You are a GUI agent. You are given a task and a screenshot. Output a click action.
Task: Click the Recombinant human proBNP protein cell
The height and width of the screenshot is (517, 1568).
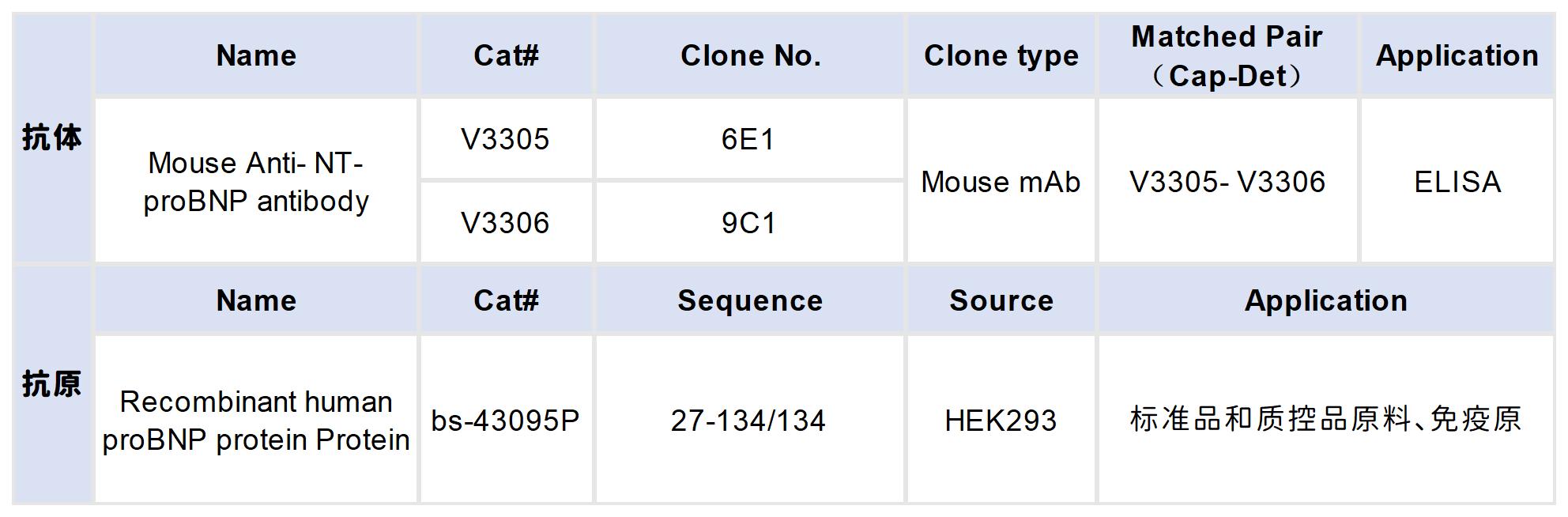[256, 420]
